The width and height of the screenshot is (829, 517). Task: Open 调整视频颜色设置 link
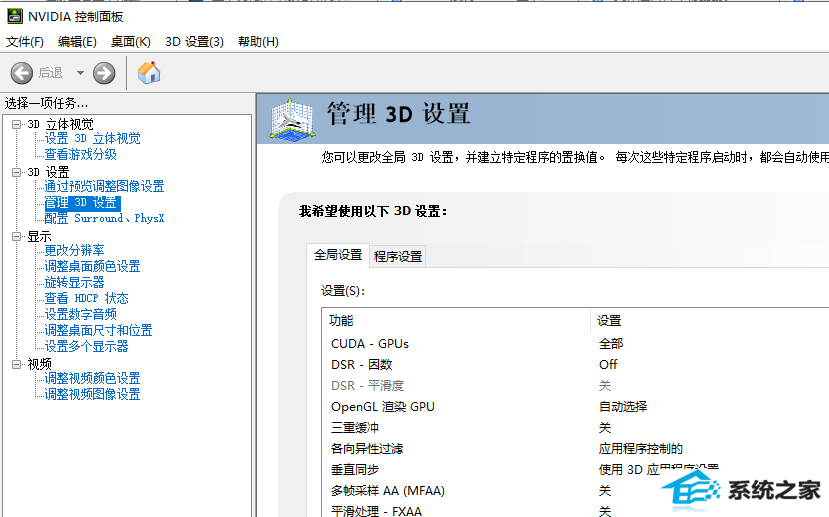[x=93, y=378]
